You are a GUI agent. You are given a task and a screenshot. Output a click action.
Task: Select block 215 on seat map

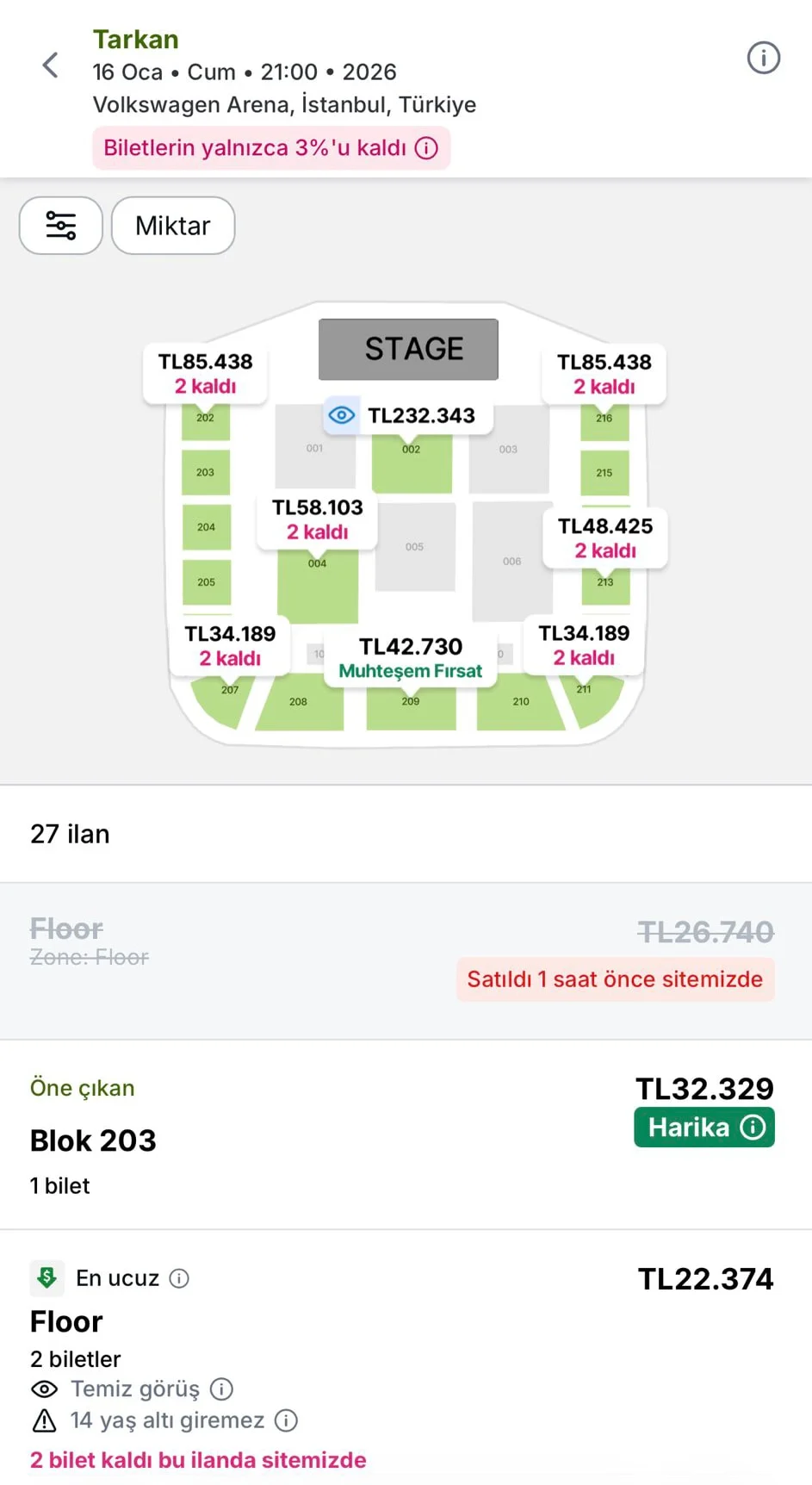(x=604, y=472)
